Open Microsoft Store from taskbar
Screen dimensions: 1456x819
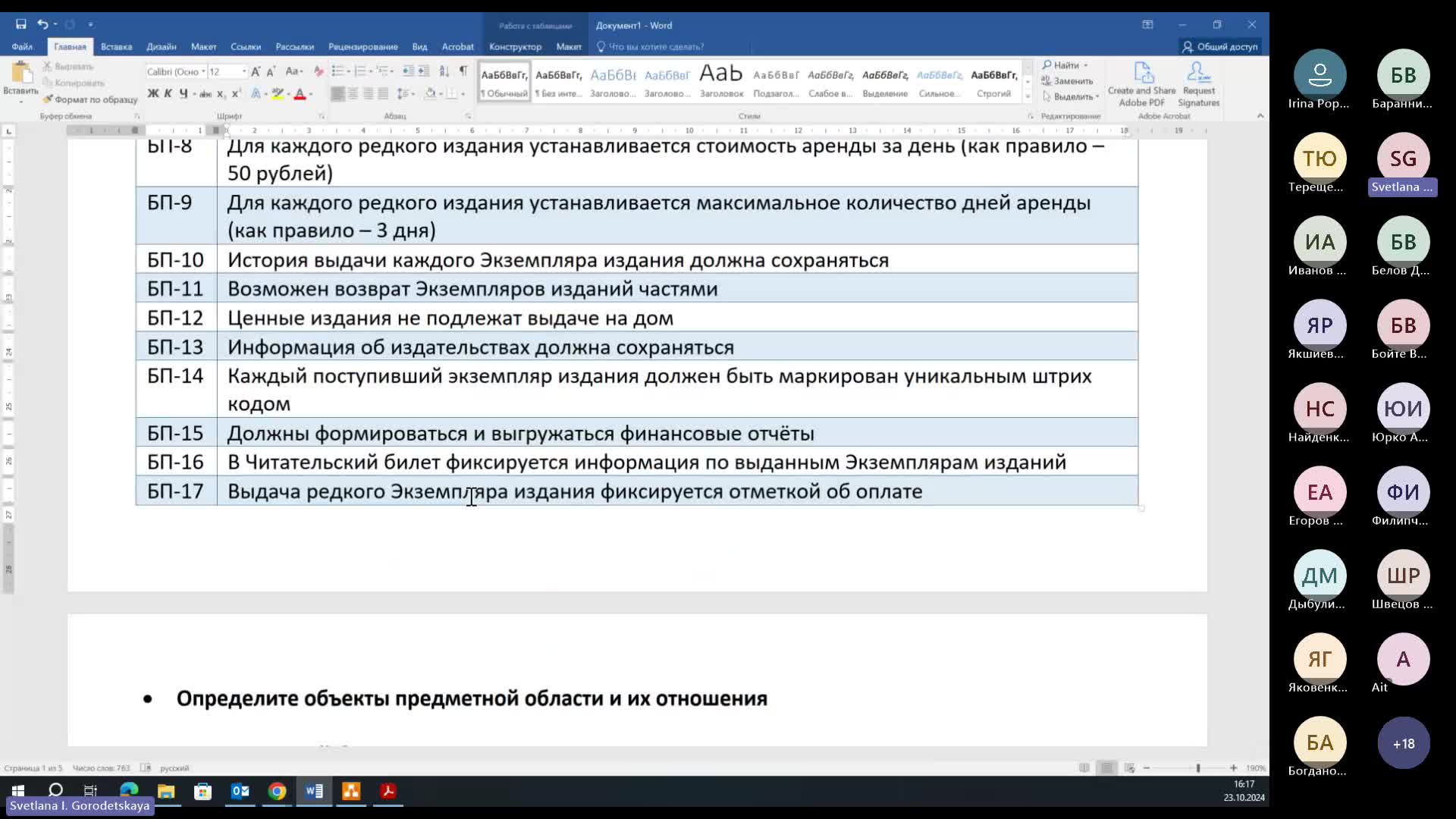click(202, 791)
